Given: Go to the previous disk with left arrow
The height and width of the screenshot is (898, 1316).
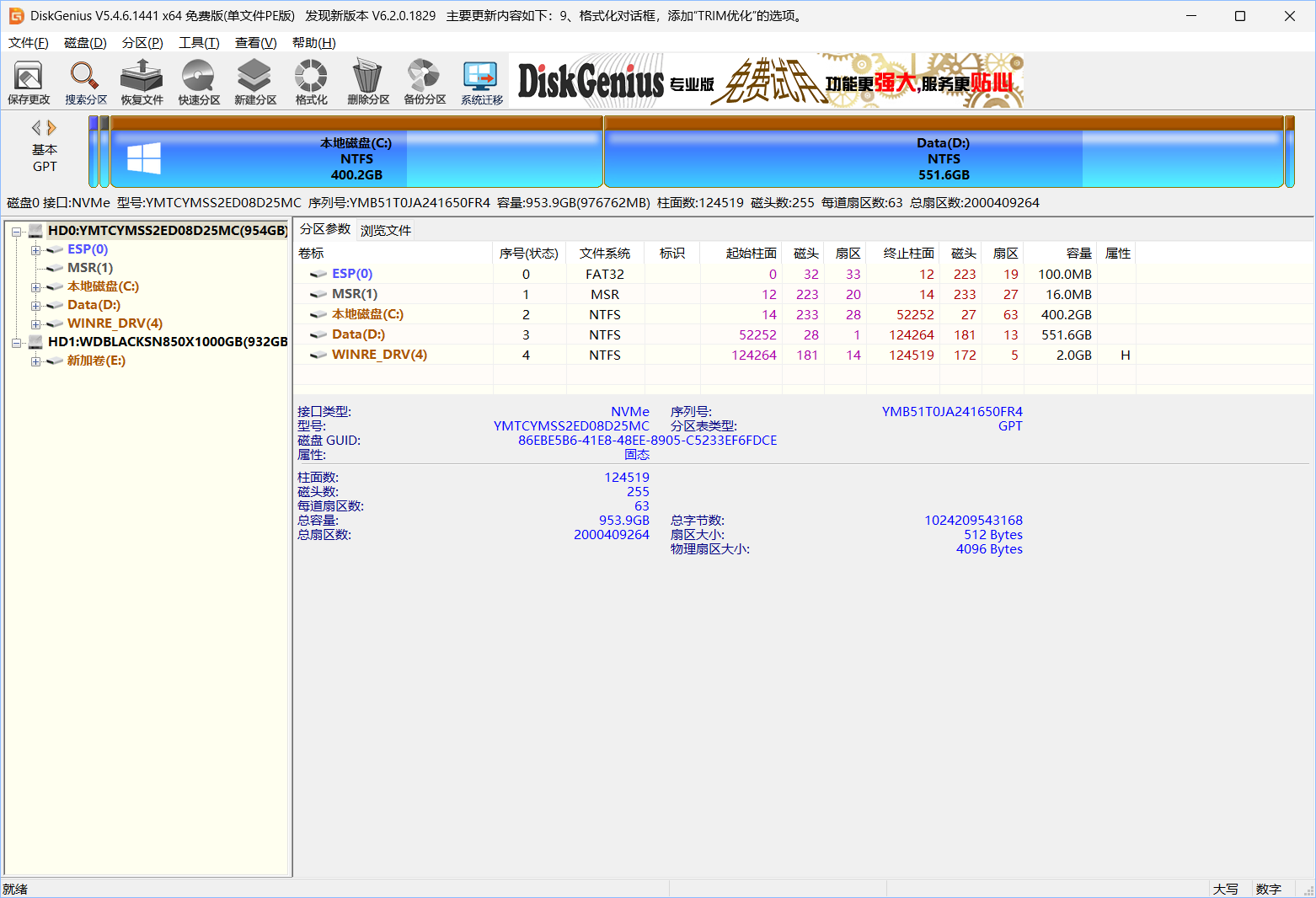Looking at the screenshot, I should click(36, 128).
